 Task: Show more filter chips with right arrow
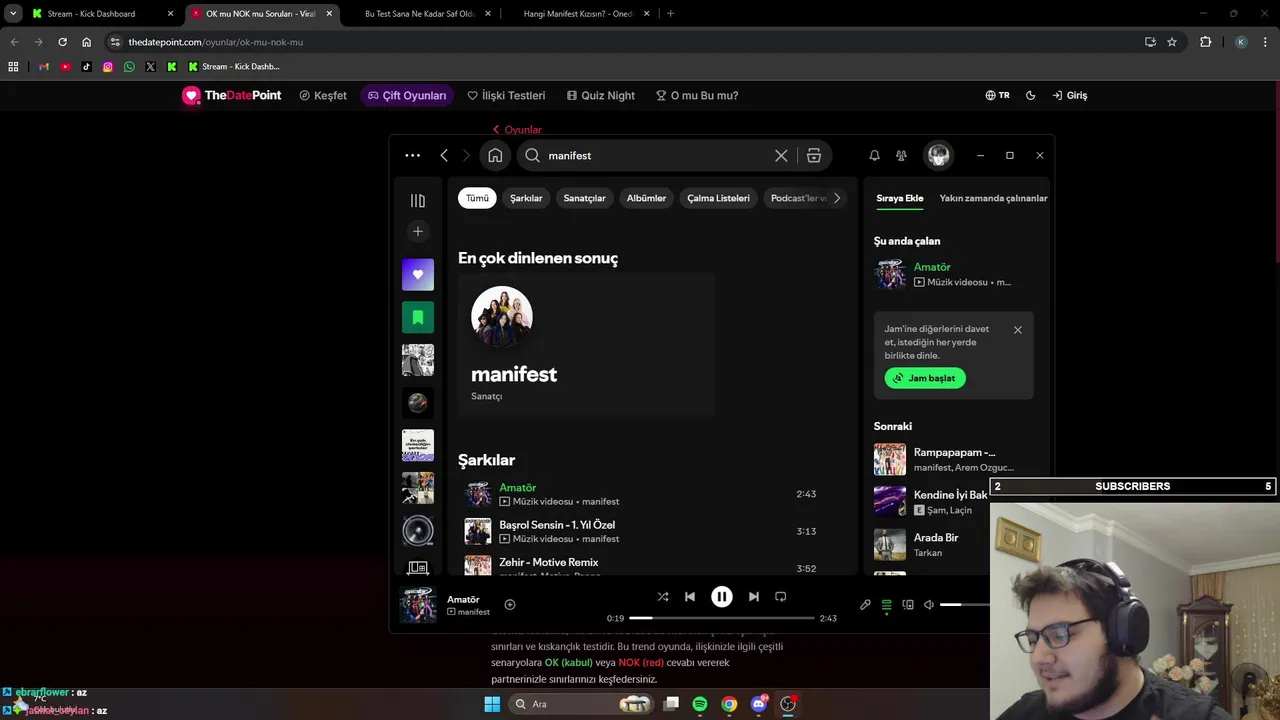point(837,198)
